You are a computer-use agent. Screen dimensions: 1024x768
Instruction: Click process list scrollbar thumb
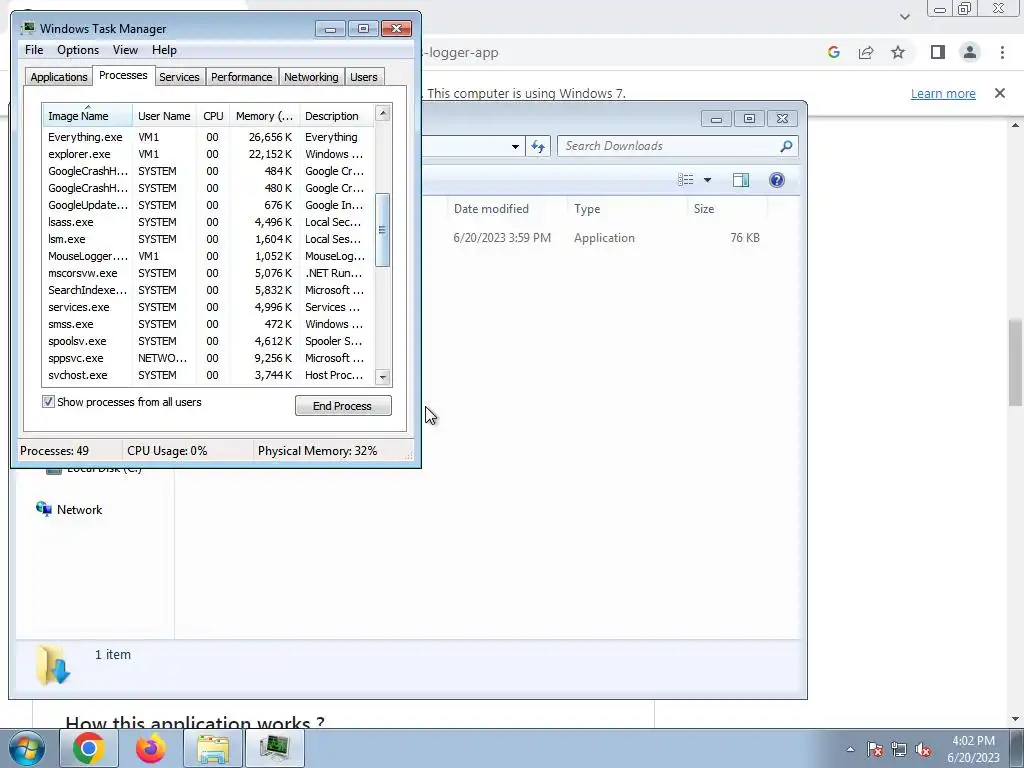[x=383, y=230]
